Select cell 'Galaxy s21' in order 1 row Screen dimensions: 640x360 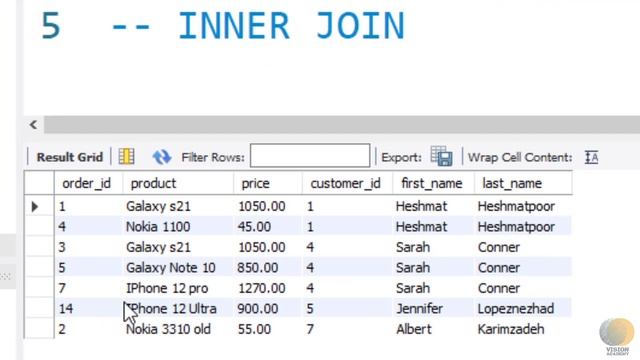(158, 206)
